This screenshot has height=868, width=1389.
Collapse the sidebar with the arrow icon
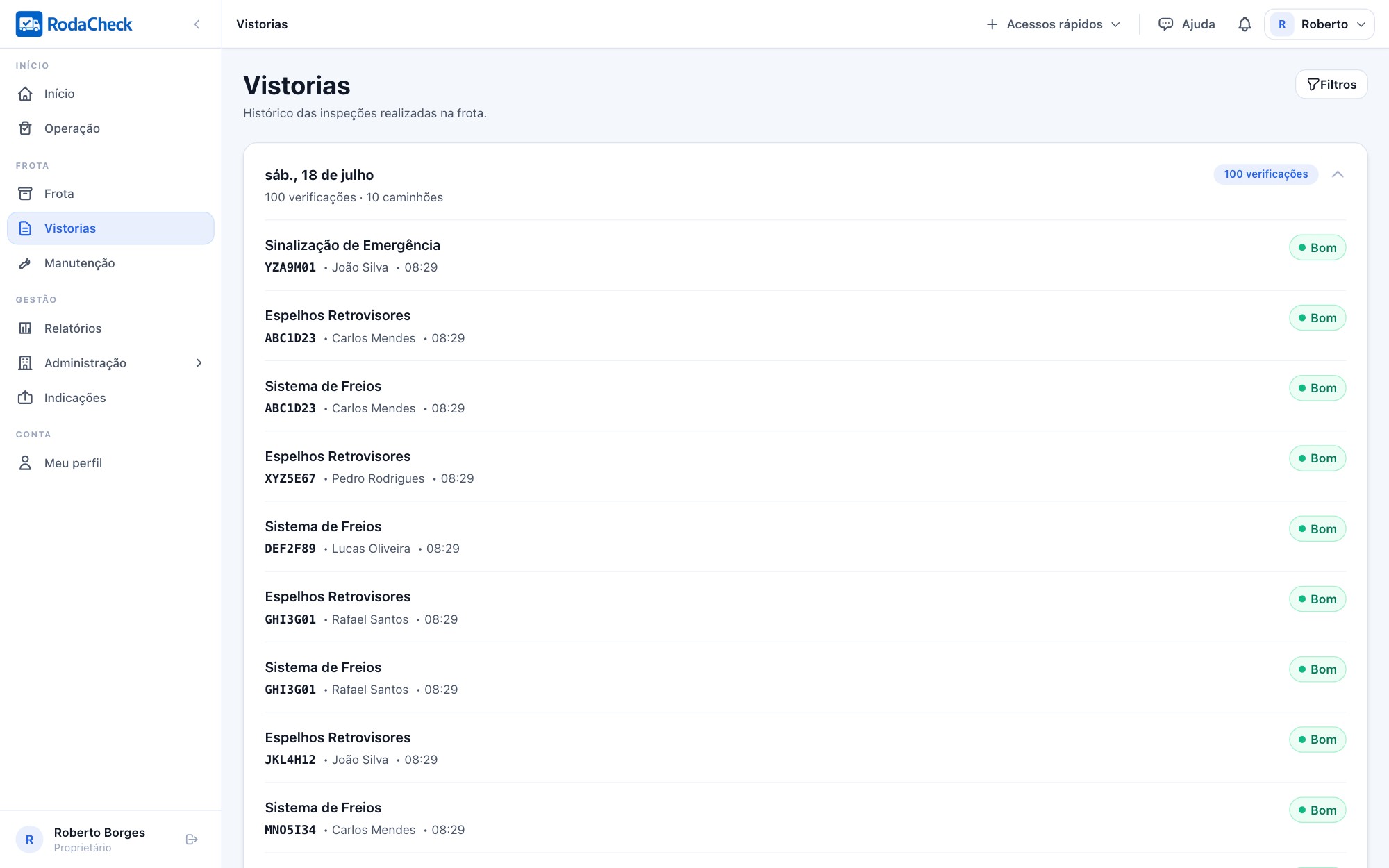(197, 24)
